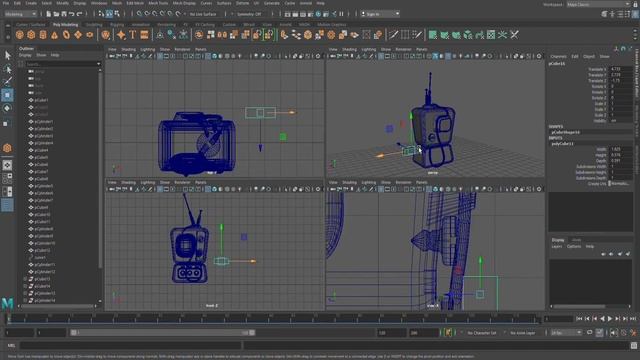Image resolution: width=640 pixels, height=360 pixels.
Task: Click the last UV crossed-tools shelf icon
Action: 514,35
